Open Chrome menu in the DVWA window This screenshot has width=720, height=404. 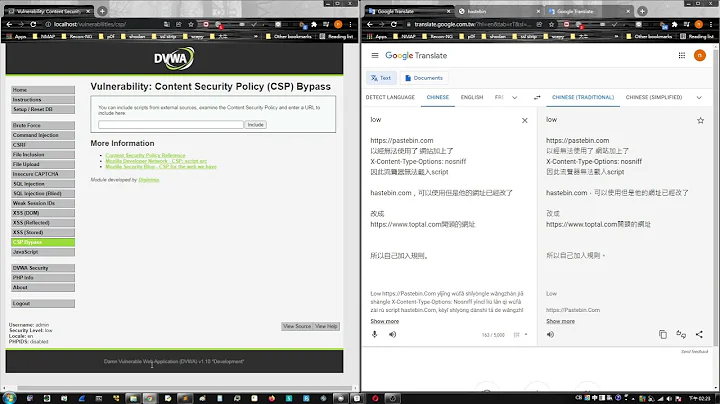350,24
